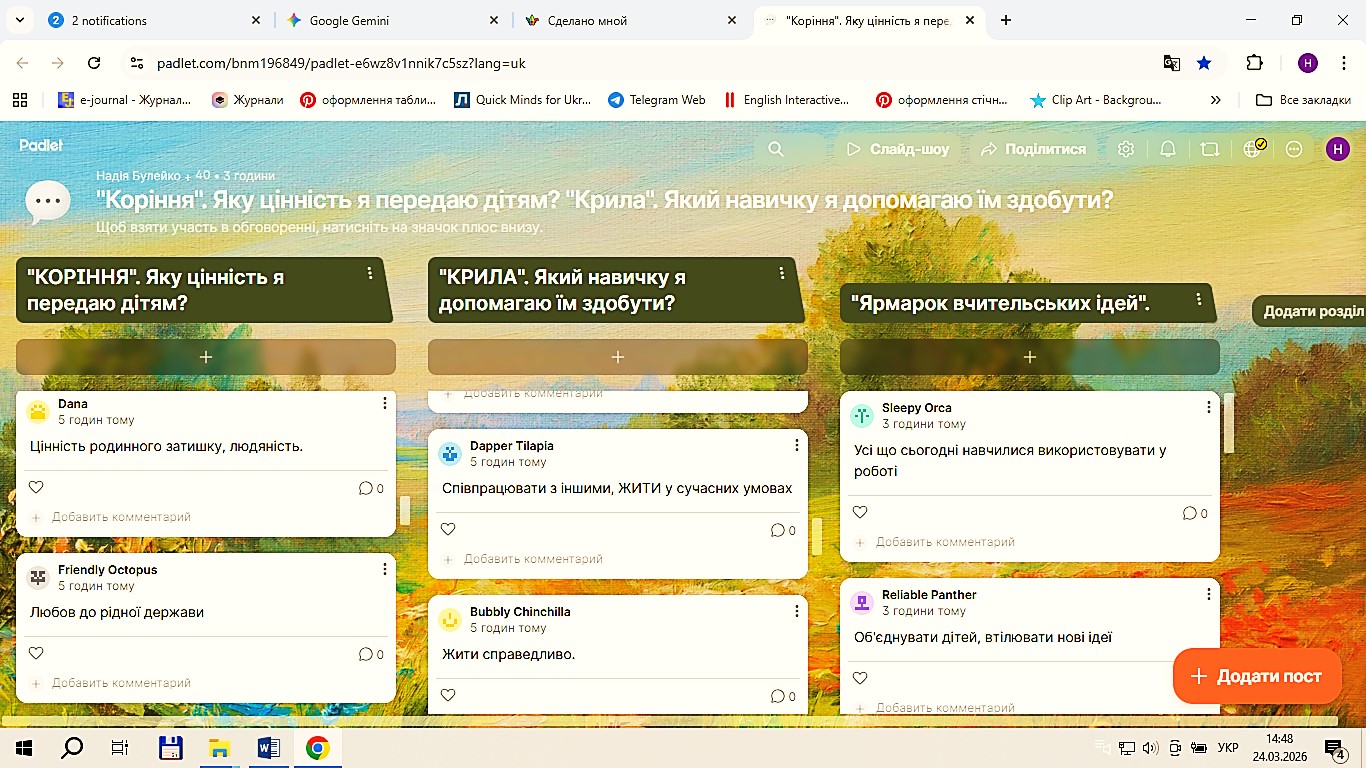Click comment field under Dana's post

pyautogui.click(x=121, y=517)
